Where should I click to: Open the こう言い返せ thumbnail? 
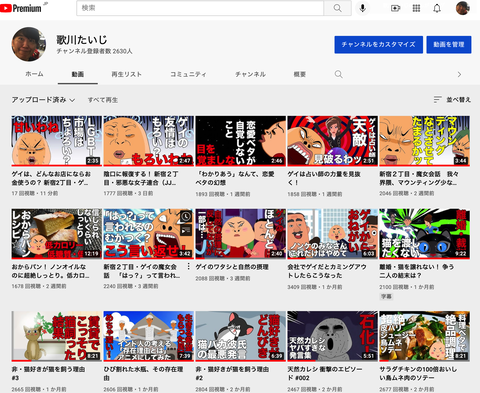(148, 234)
